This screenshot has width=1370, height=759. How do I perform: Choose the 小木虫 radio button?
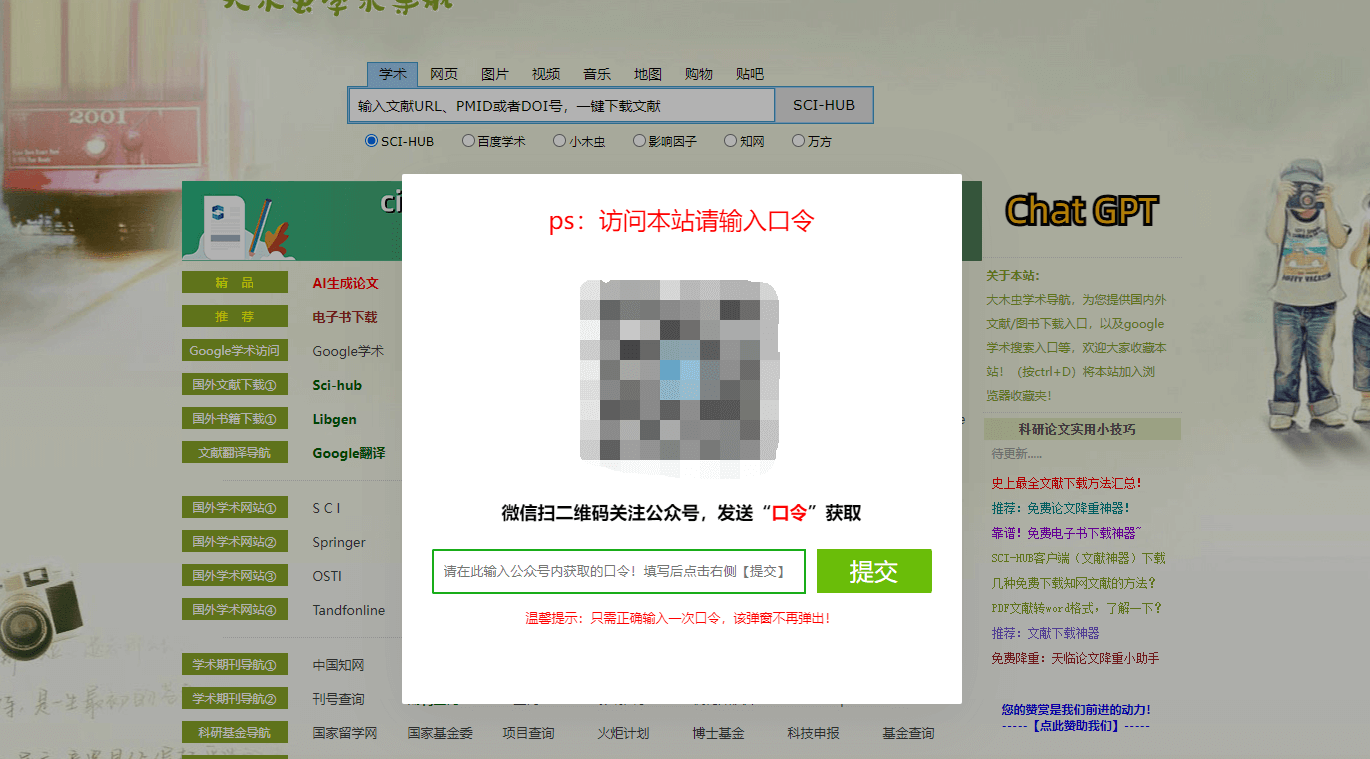[559, 141]
